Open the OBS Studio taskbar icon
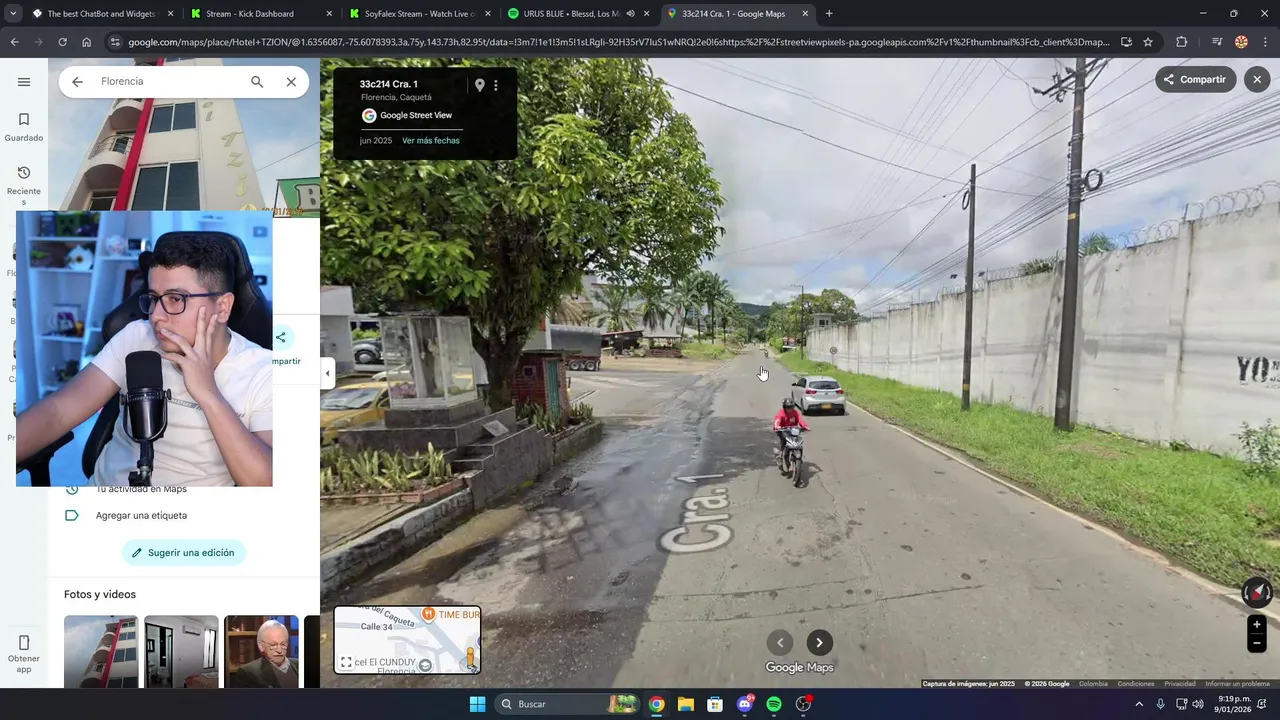This screenshot has width=1280, height=720. click(804, 704)
